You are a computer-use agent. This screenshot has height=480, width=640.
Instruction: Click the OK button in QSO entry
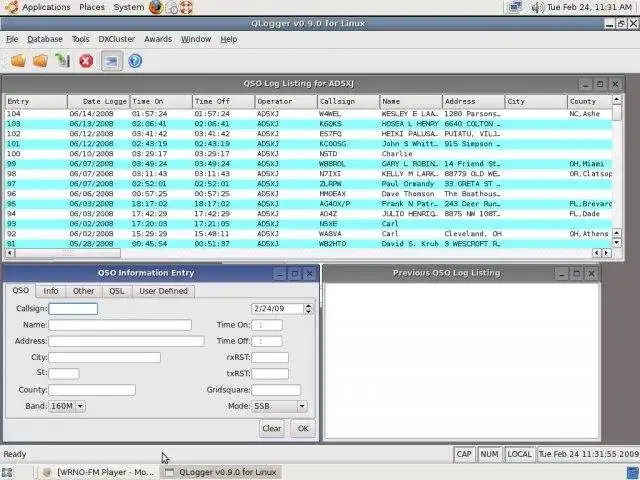pyautogui.click(x=303, y=428)
